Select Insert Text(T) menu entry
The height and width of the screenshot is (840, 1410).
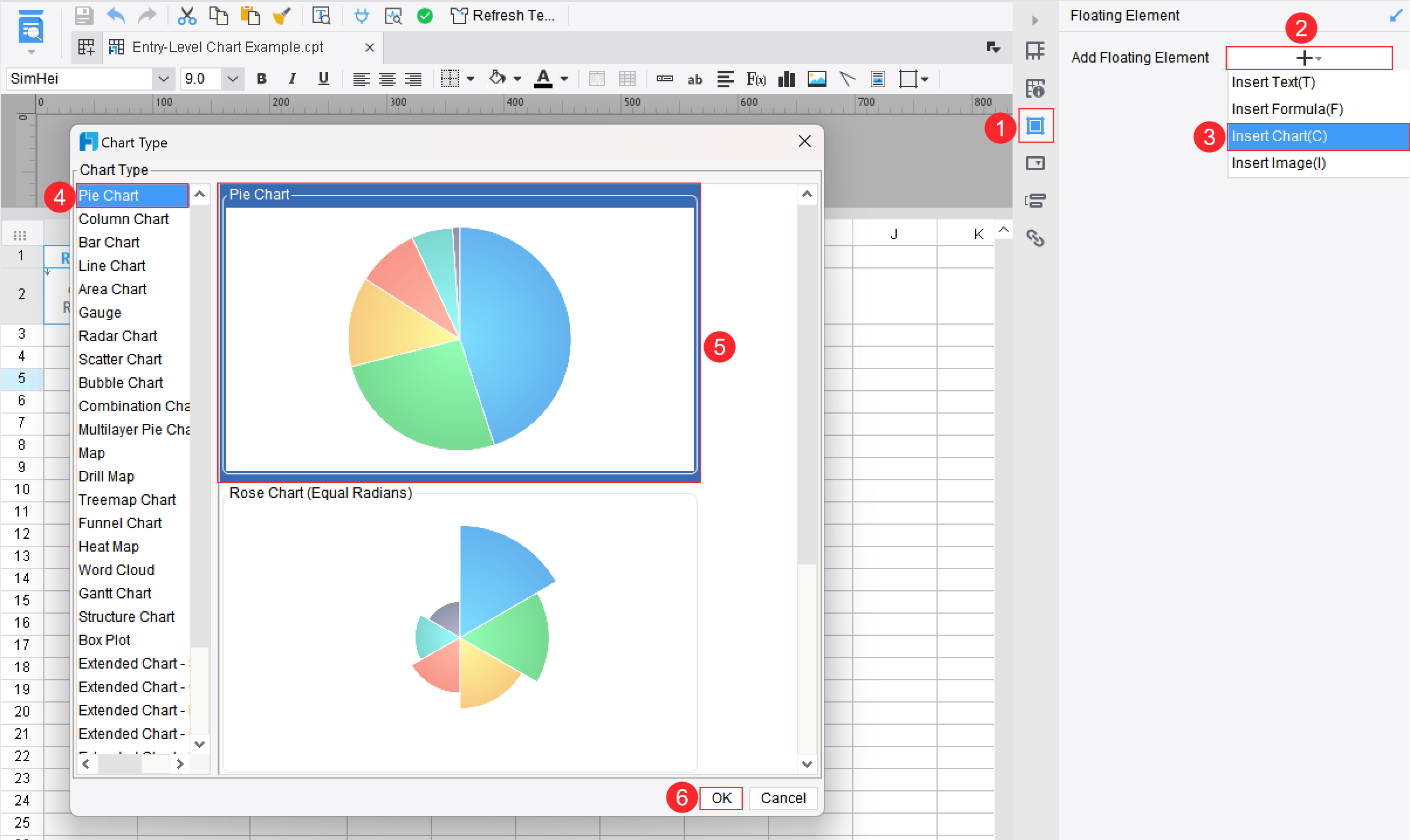pyautogui.click(x=1318, y=82)
